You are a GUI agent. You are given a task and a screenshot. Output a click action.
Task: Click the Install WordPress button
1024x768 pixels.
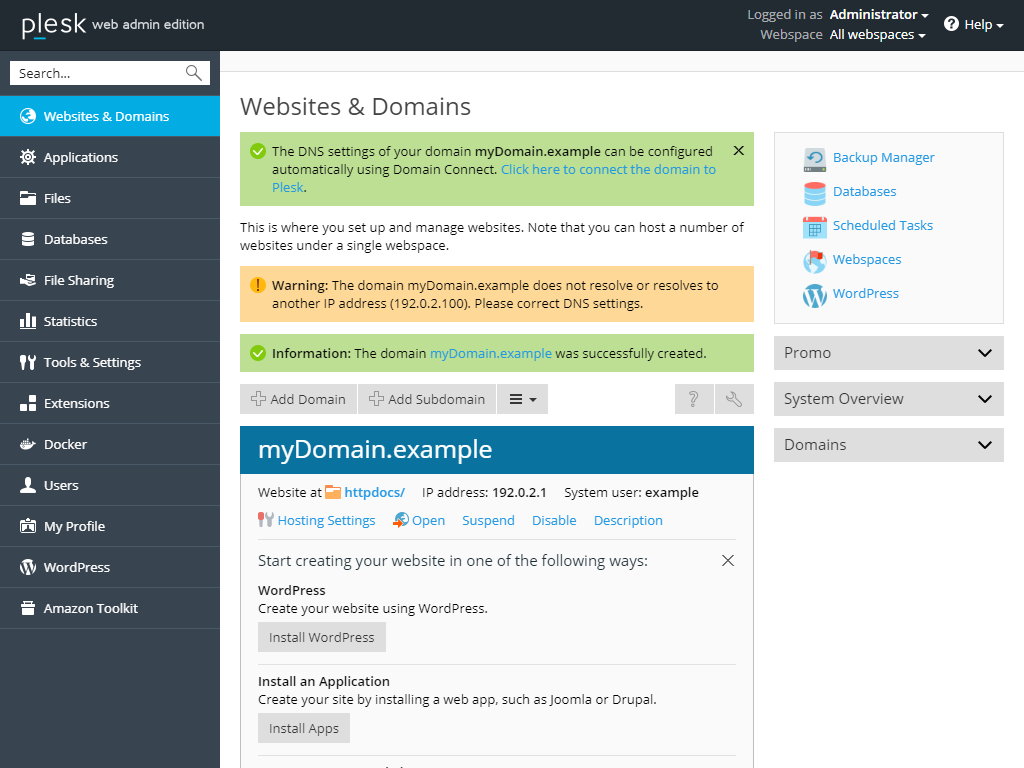[321, 637]
